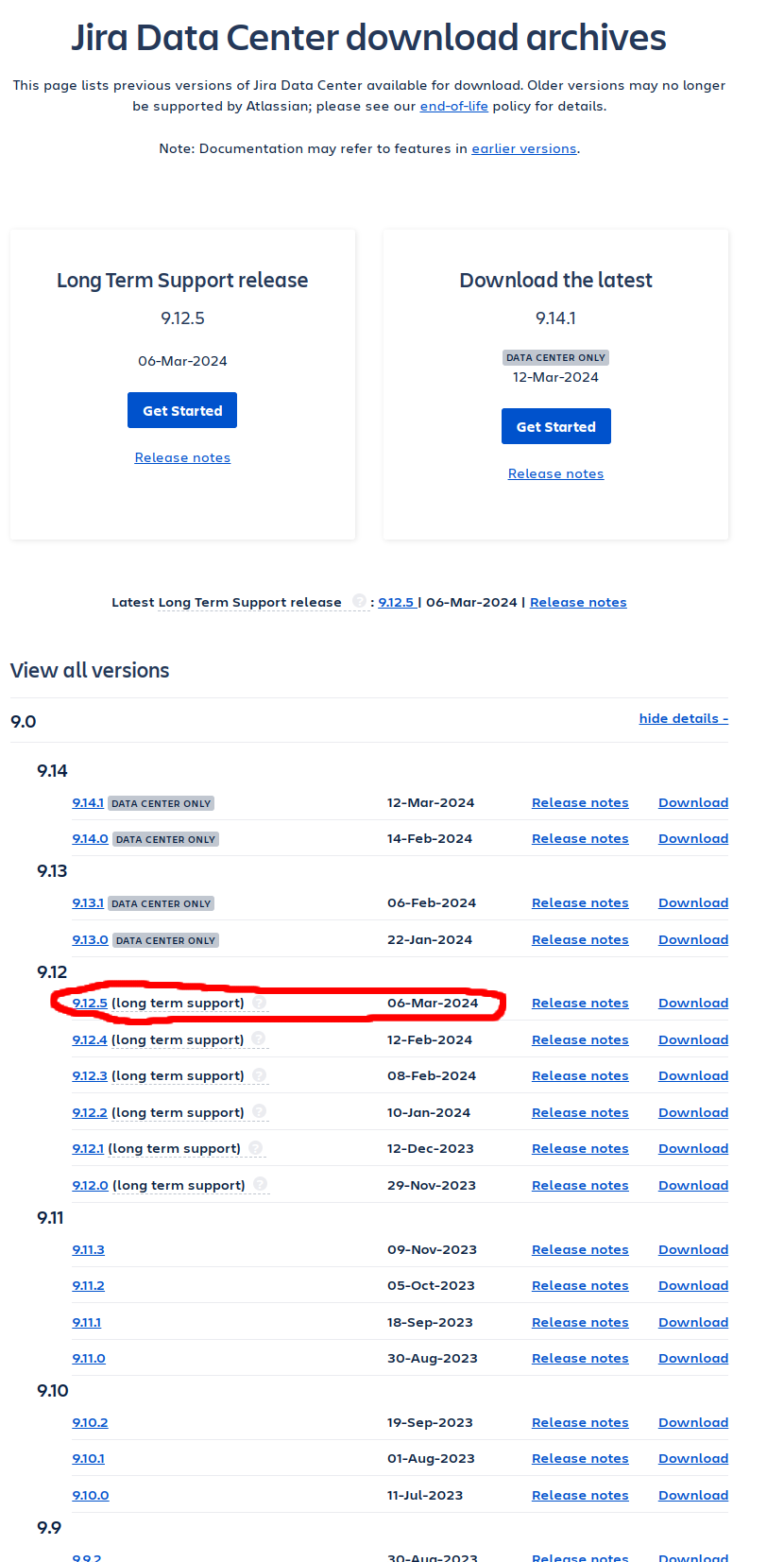This screenshot has height=1562, width=784.
Task: Download version 9.14.0
Action: [693, 838]
